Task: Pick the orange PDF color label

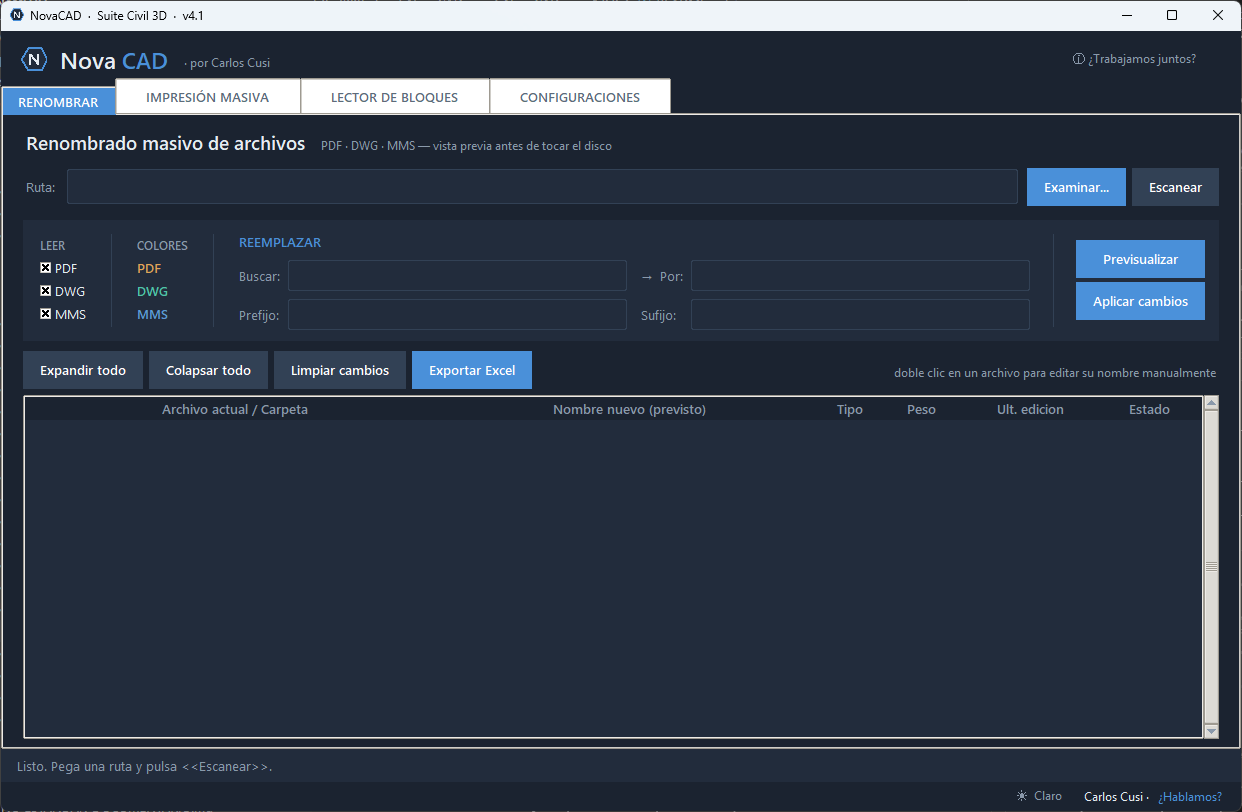Action: (149, 268)
